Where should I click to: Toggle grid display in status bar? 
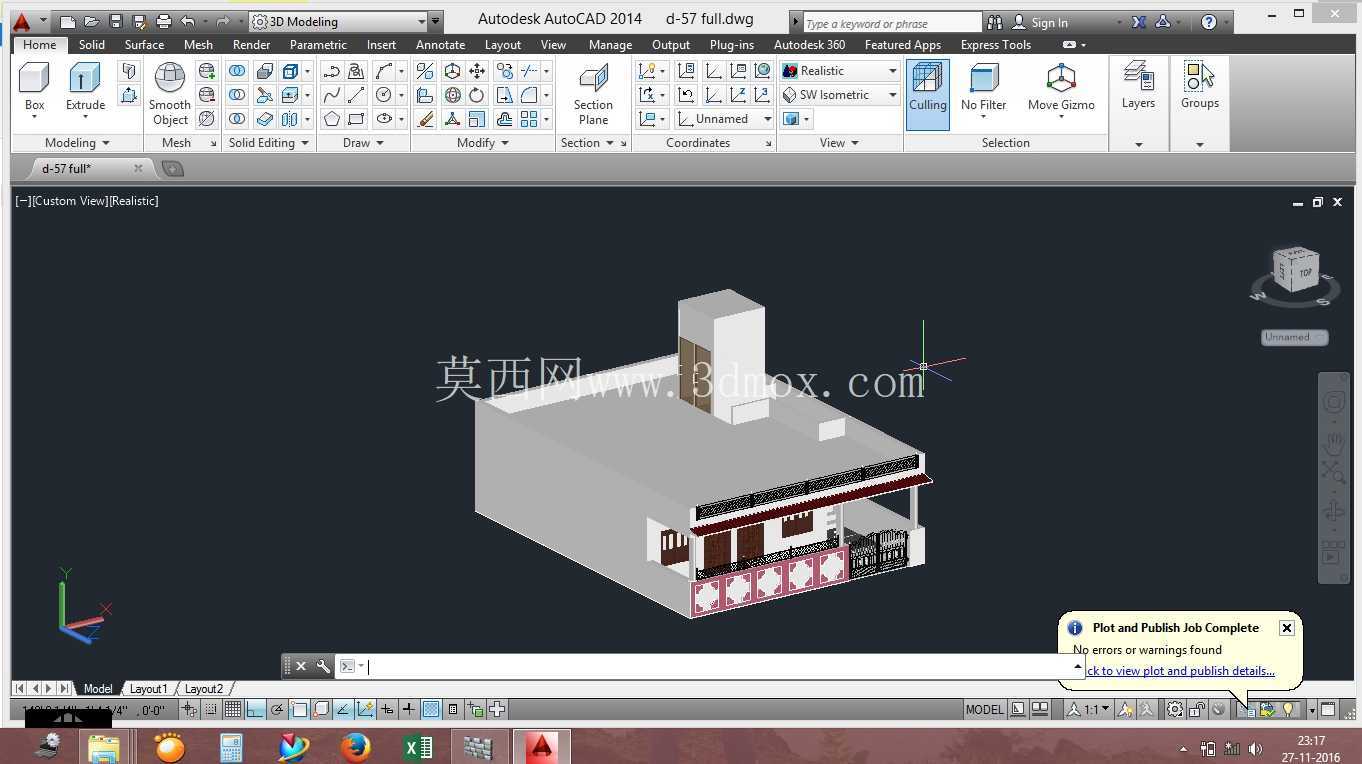(x=232, y=709)
